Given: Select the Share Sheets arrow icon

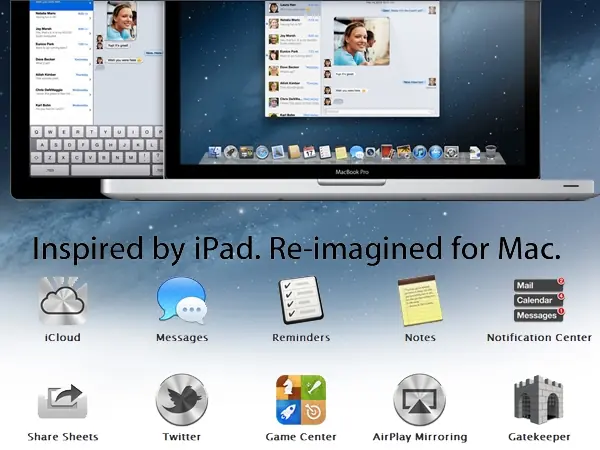Looking at the screenshot, I should pyautogui.click(x=63, y=401).
